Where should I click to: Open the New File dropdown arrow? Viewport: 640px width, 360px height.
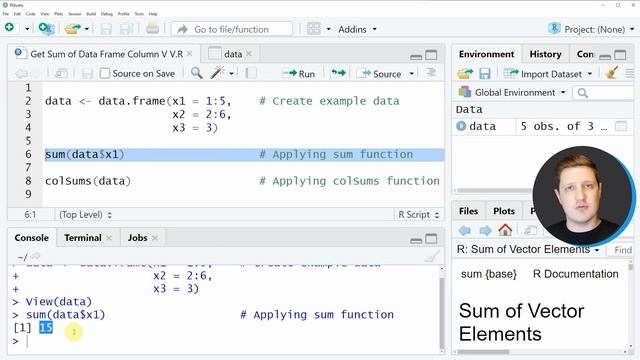click(27, 29)
